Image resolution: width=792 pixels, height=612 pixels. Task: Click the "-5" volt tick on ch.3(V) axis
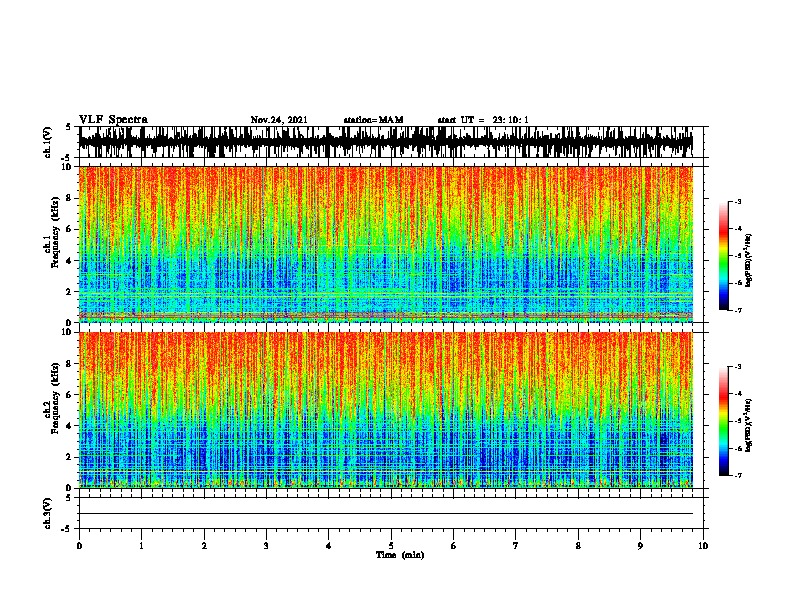click(67, 529)
